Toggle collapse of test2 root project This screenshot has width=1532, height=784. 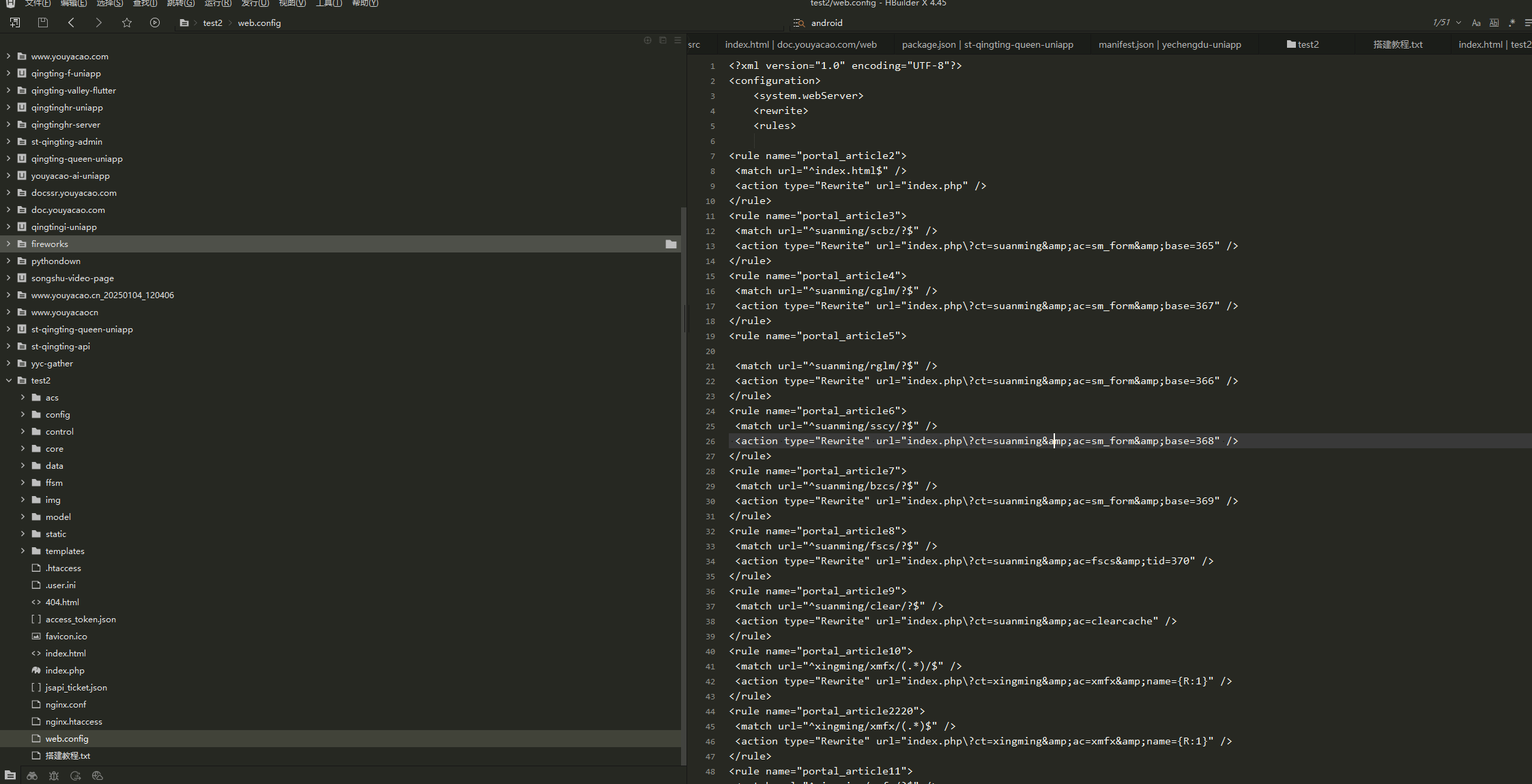coord(8,380)
